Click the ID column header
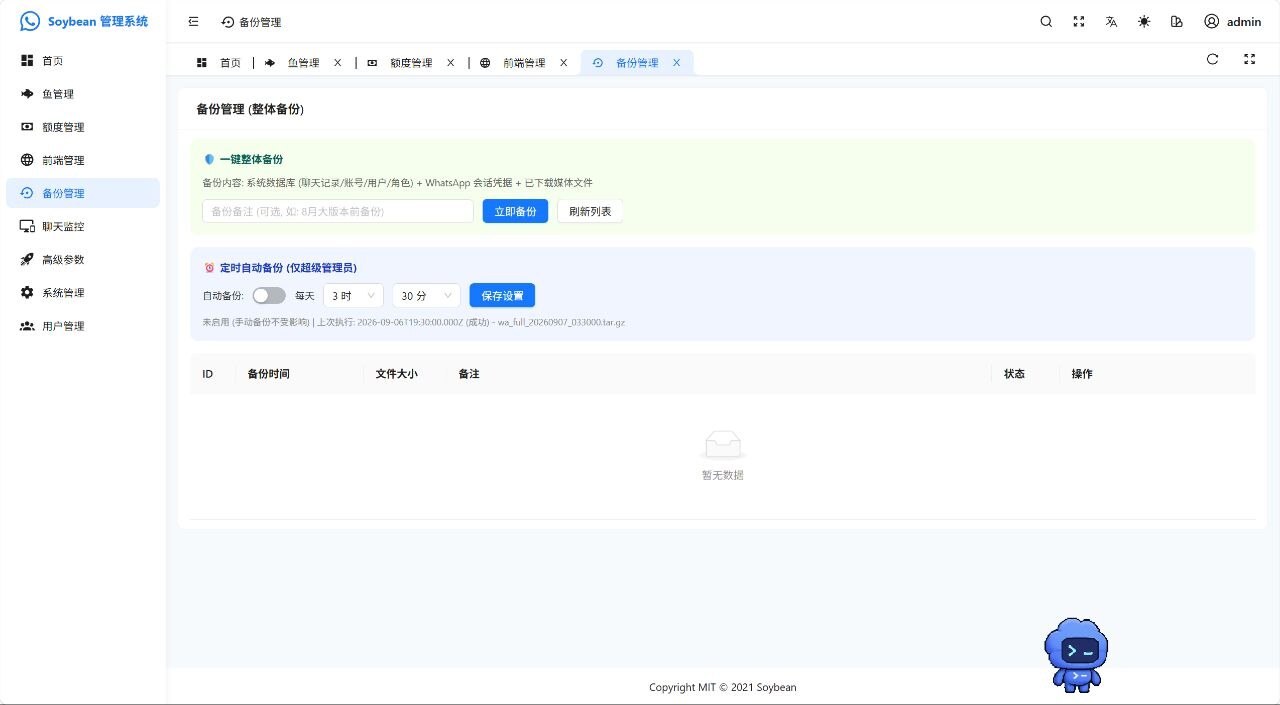This screenshot has height=705, width=1280. pyautogui.click(x=207, y=374)
